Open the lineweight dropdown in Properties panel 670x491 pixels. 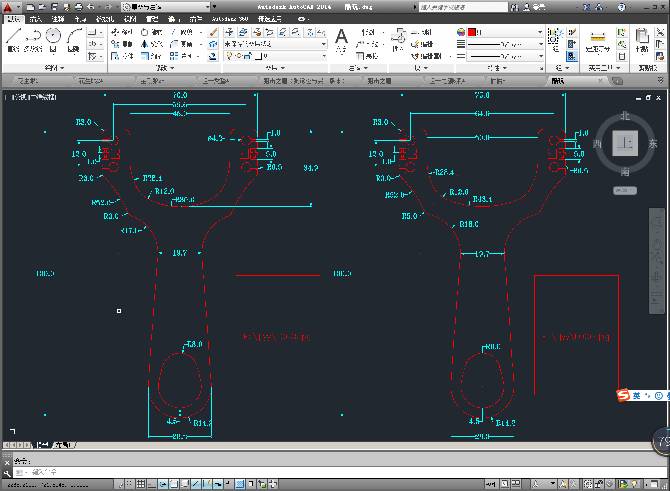(x=505, y=44)
